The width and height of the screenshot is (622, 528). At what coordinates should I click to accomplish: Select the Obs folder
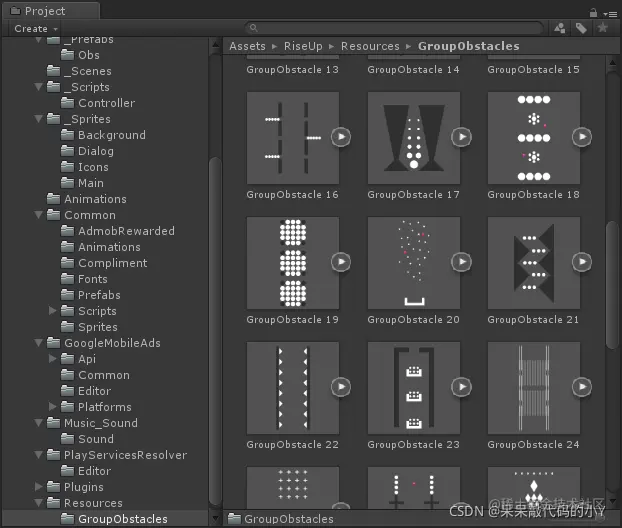coord(80,55)
